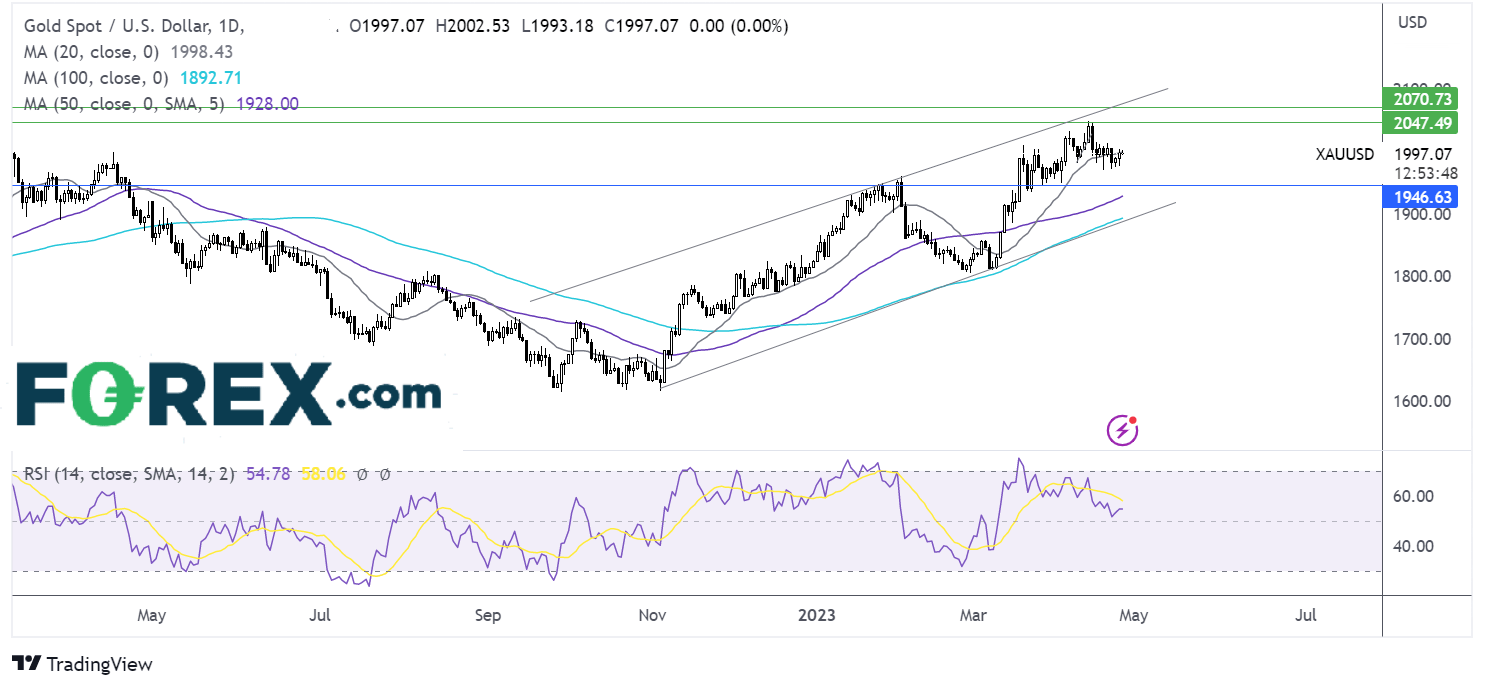The width and height of the screenshot is (1487, 690).
Task: Click the 1946.63 blue price label
Action: (1419, 197)
